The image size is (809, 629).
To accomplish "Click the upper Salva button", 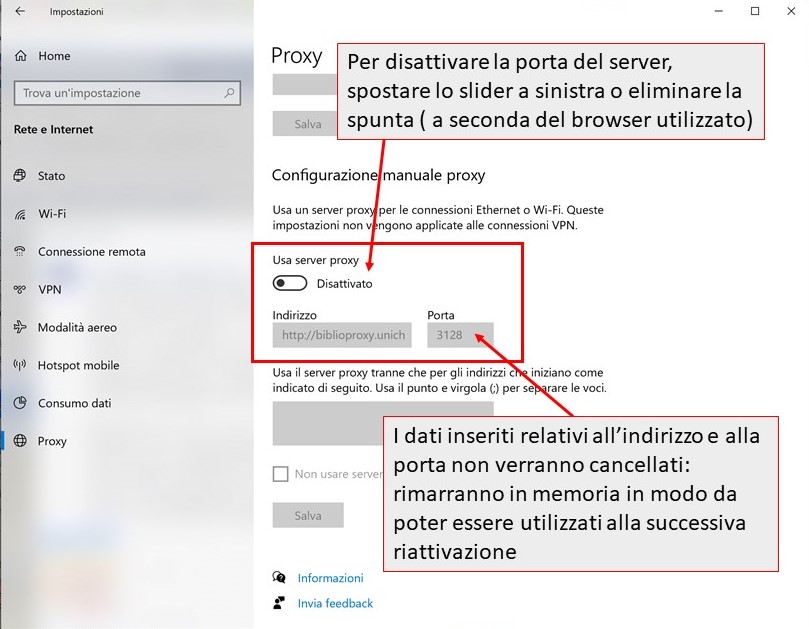I will [307, 123].
